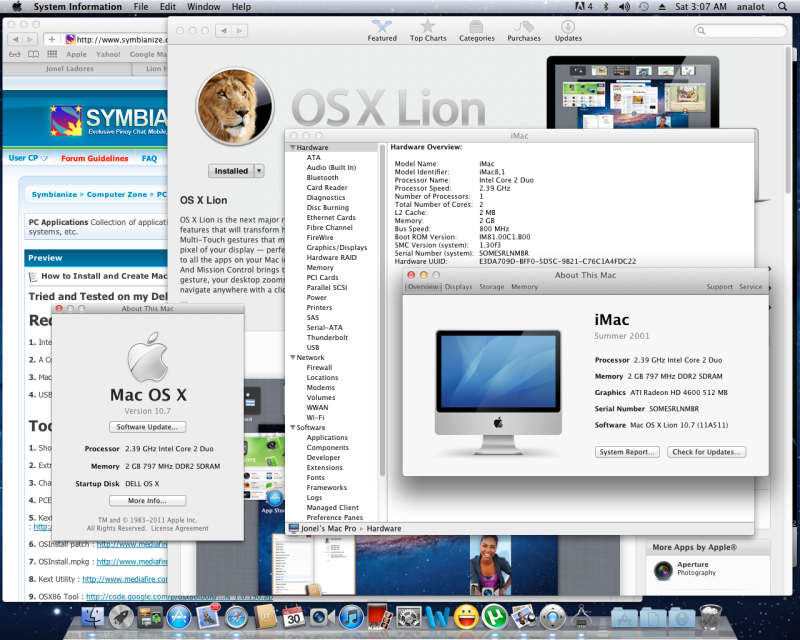Open the Help menu
The width and height of the screenshot is (800, 640).
241,7
